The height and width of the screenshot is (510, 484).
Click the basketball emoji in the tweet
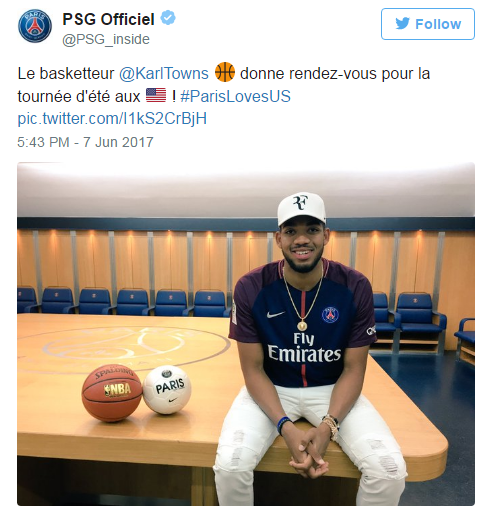[x=225, y=72]
